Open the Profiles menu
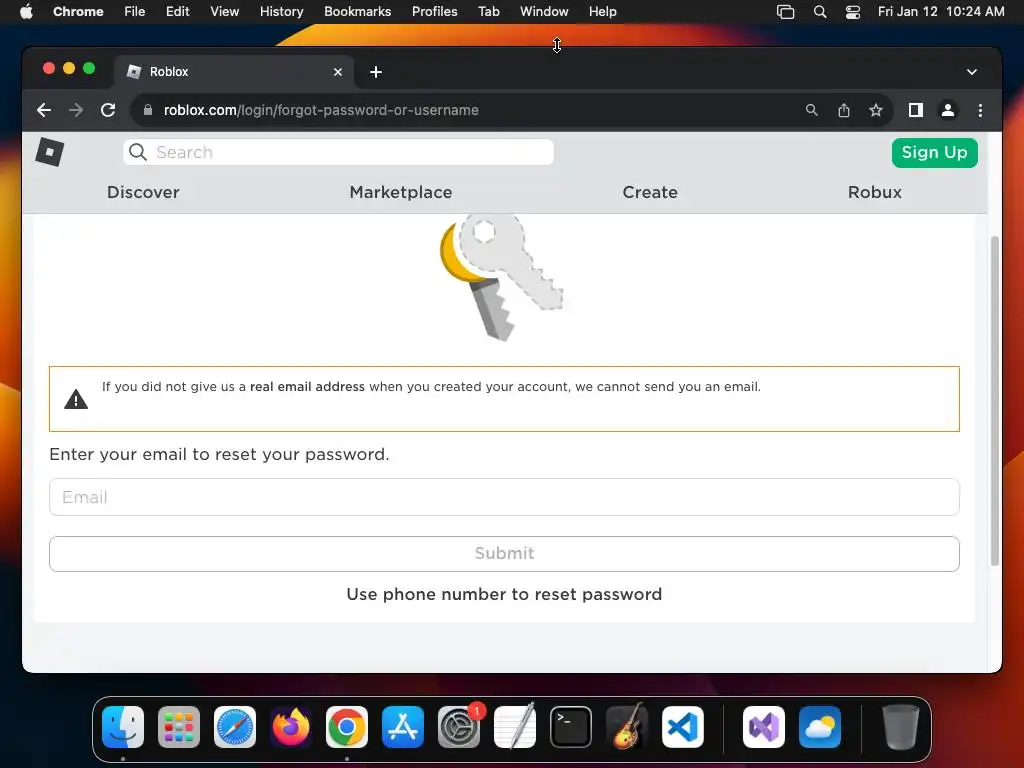This screenshot has height=768, width=1024. 434,12
